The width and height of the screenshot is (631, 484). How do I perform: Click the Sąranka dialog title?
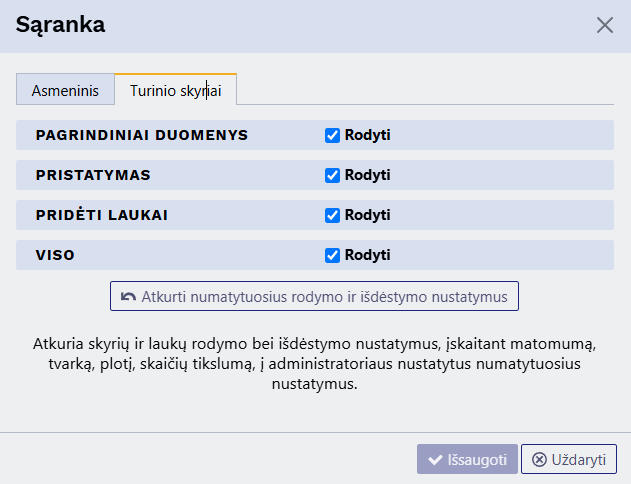60,25
